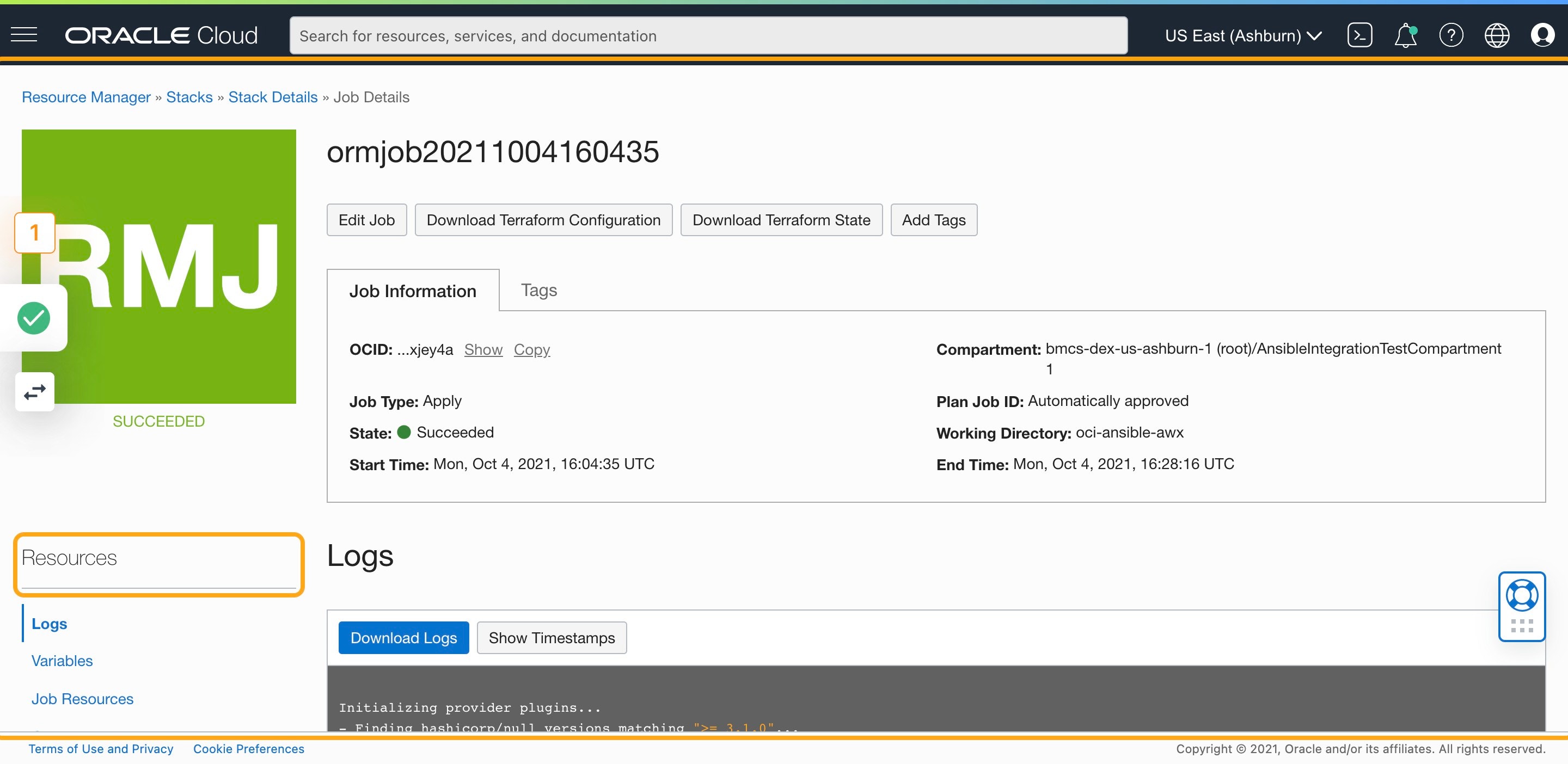The height and width of the screenshot is (764, 1568).
Task: Open the hamburger navigation menu
Action: (24, 35)
